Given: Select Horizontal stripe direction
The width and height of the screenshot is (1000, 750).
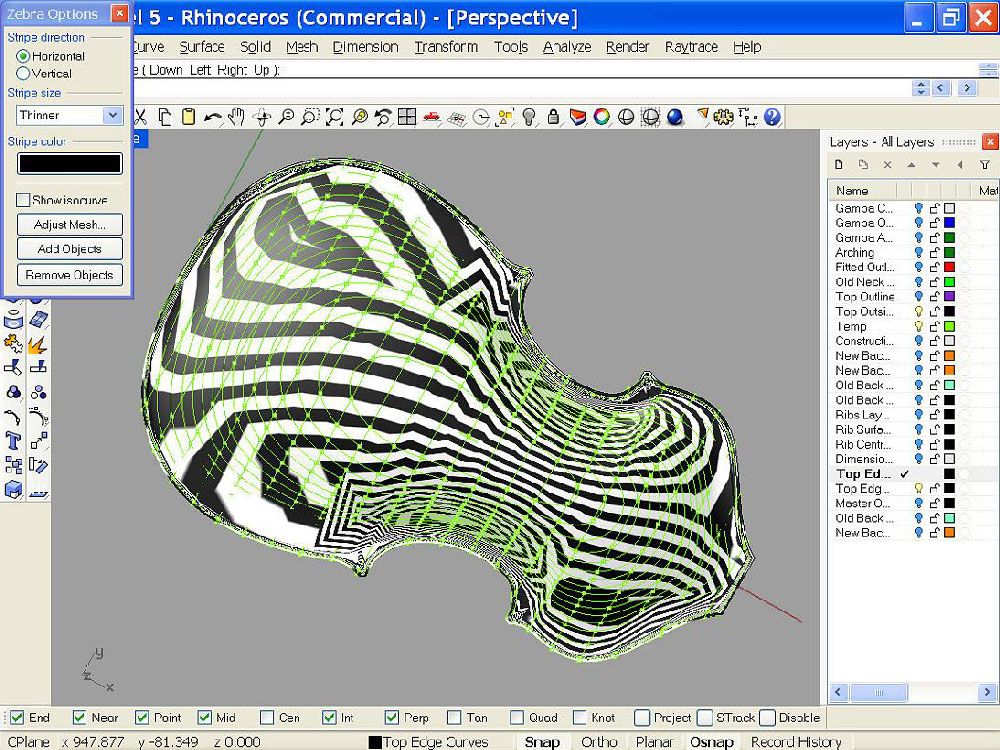Looking at the screenshot, I should 24,56.
